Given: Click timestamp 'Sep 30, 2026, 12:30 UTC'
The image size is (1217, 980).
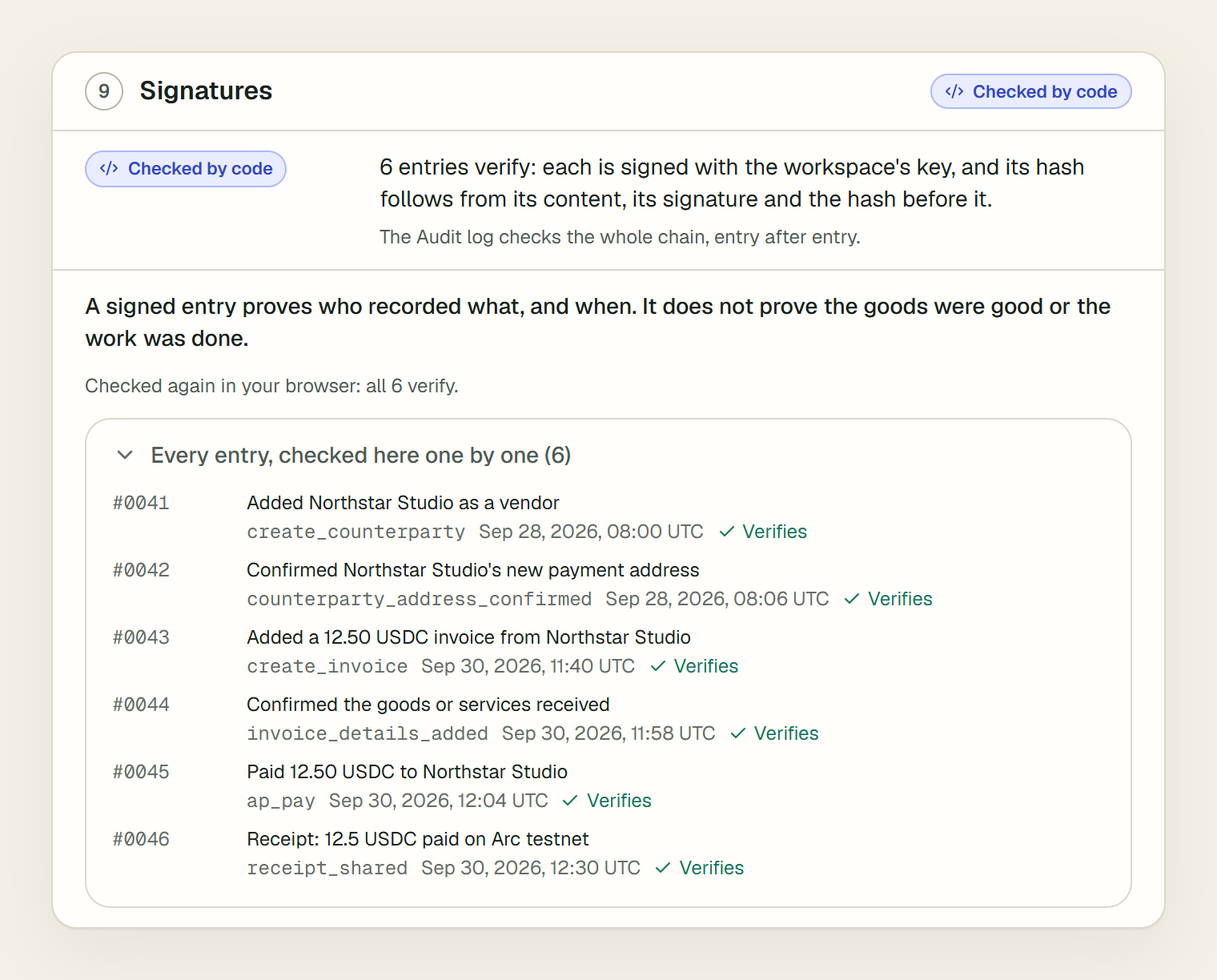Looking at the screenshot, I should tap(531, 868).
